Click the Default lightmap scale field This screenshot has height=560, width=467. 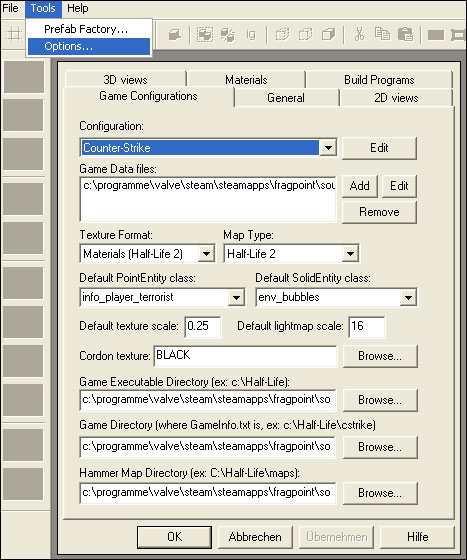click(x=367, y=326)
